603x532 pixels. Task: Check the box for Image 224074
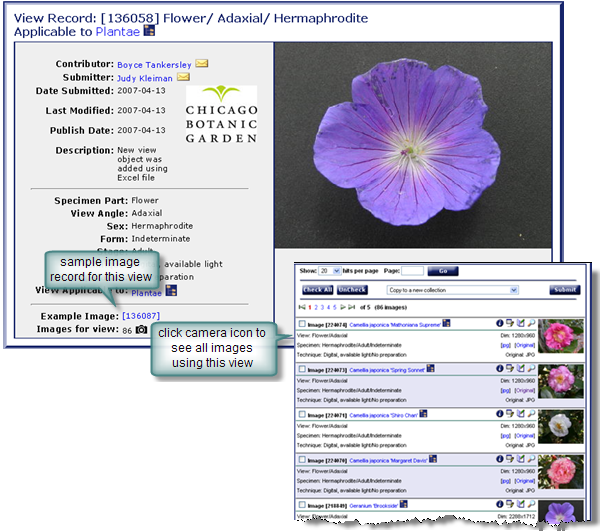click(x=303, y=324)
